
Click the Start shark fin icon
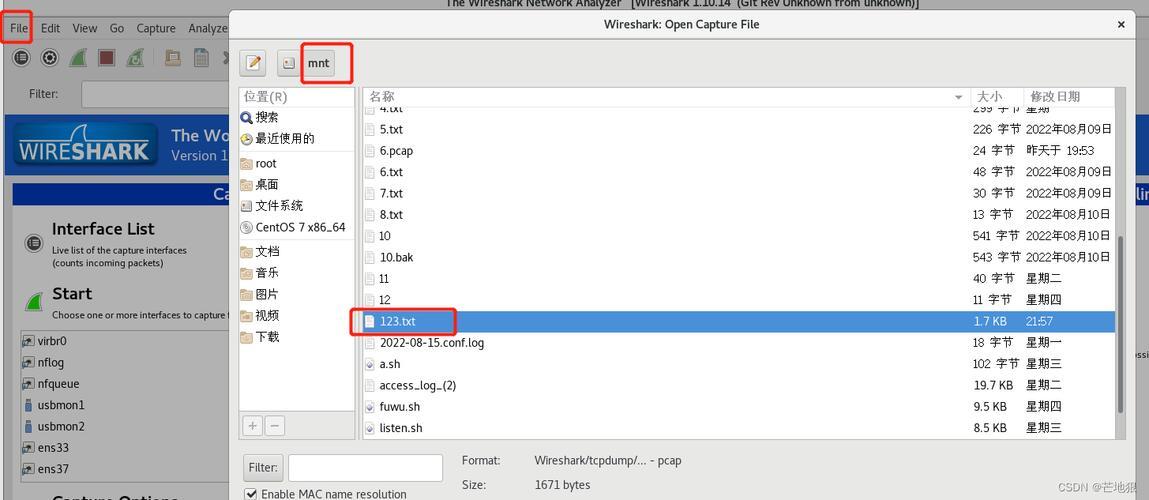34,302
